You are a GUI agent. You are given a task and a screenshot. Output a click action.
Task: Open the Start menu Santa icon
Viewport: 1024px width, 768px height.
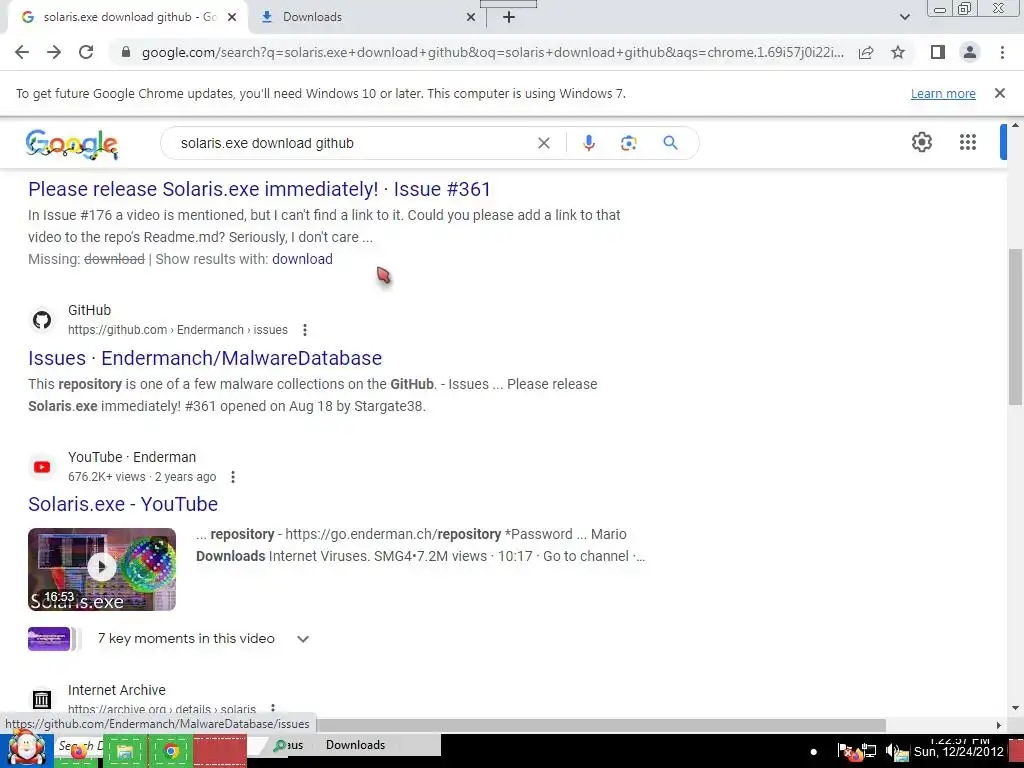click(26, 748)
